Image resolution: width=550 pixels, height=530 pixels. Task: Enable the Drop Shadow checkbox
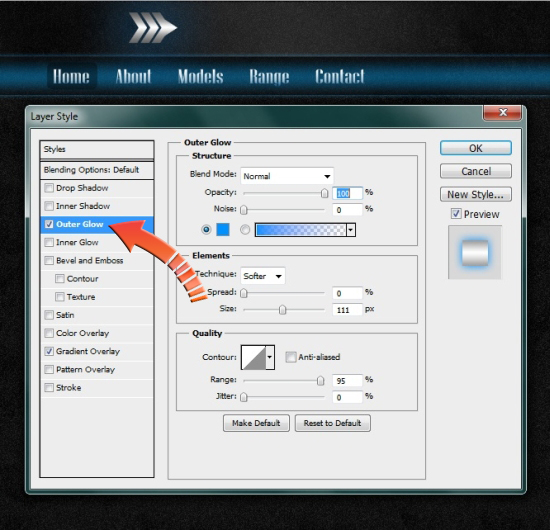pyautogui.click(x=49, y=188)
